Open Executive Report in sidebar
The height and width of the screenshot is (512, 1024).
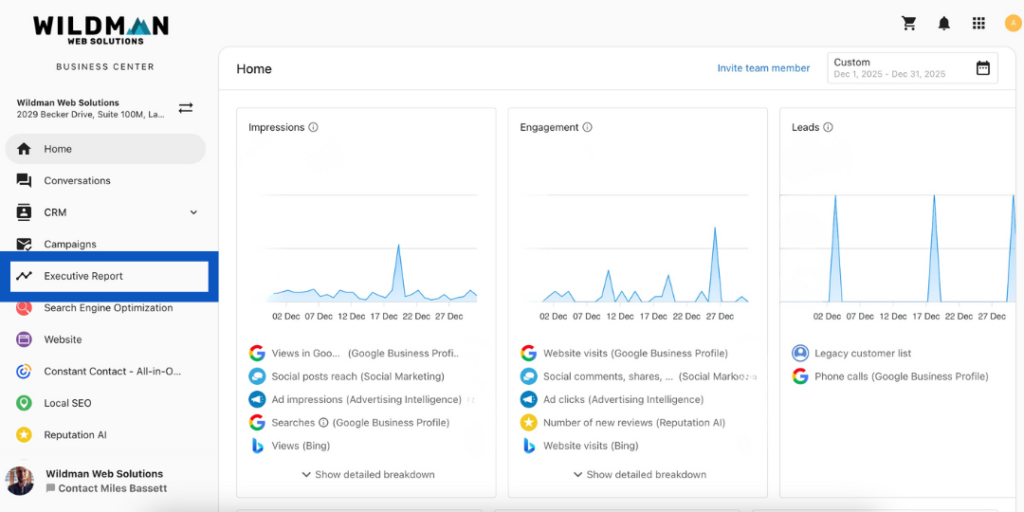tap(83, 276)
